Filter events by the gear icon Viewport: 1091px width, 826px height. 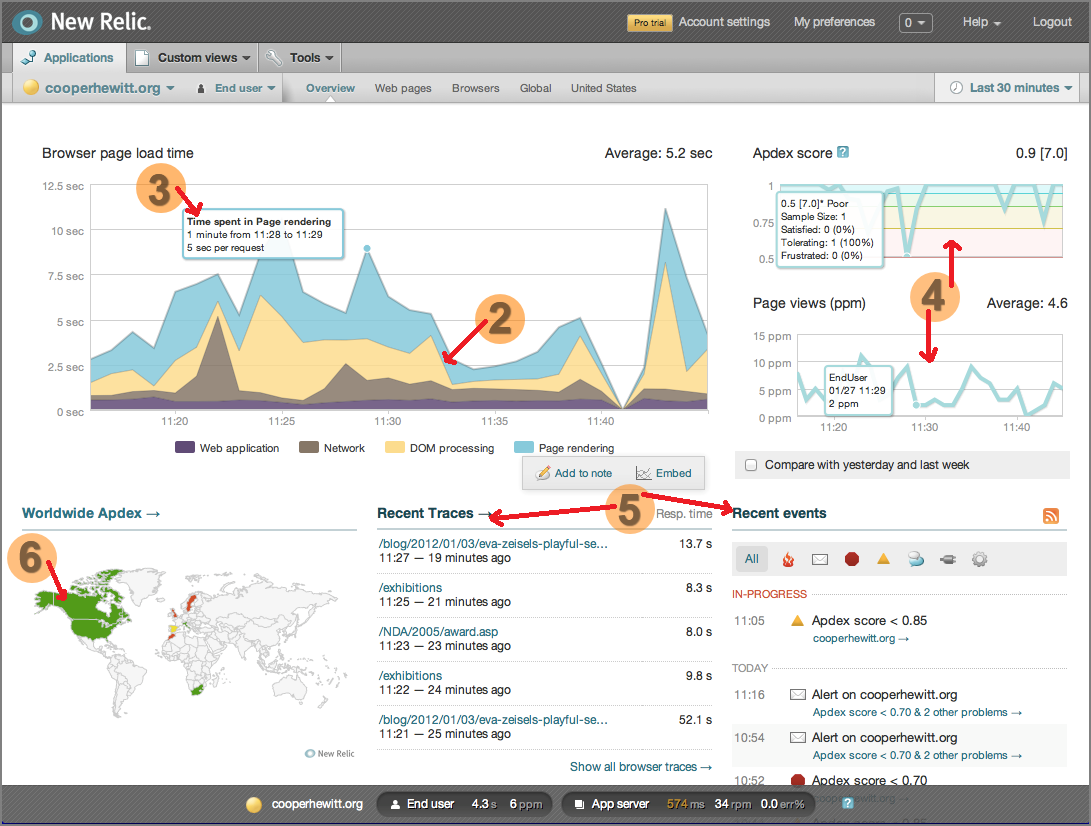point(979,559)
